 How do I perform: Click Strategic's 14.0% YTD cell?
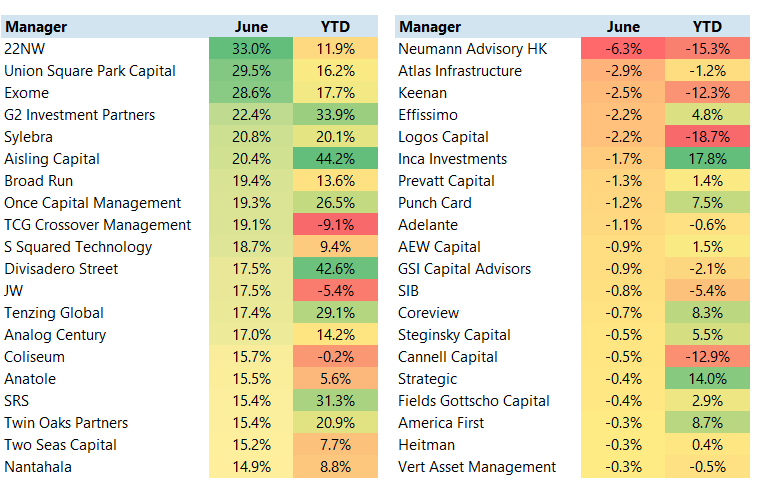tap(708, 379)
